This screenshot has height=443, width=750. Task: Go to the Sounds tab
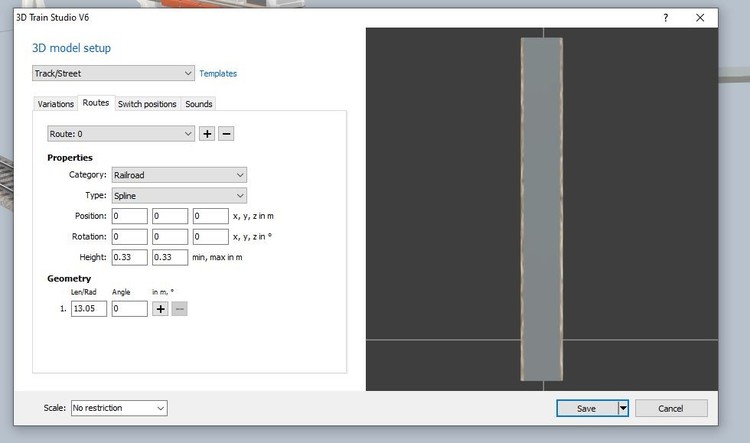(x=199, y=104)
